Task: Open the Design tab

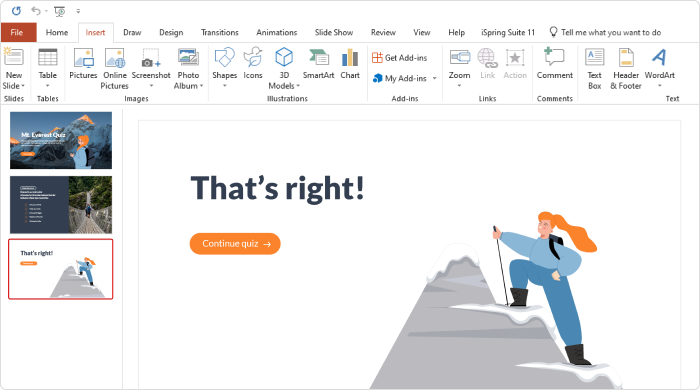Action: point(171,33)
